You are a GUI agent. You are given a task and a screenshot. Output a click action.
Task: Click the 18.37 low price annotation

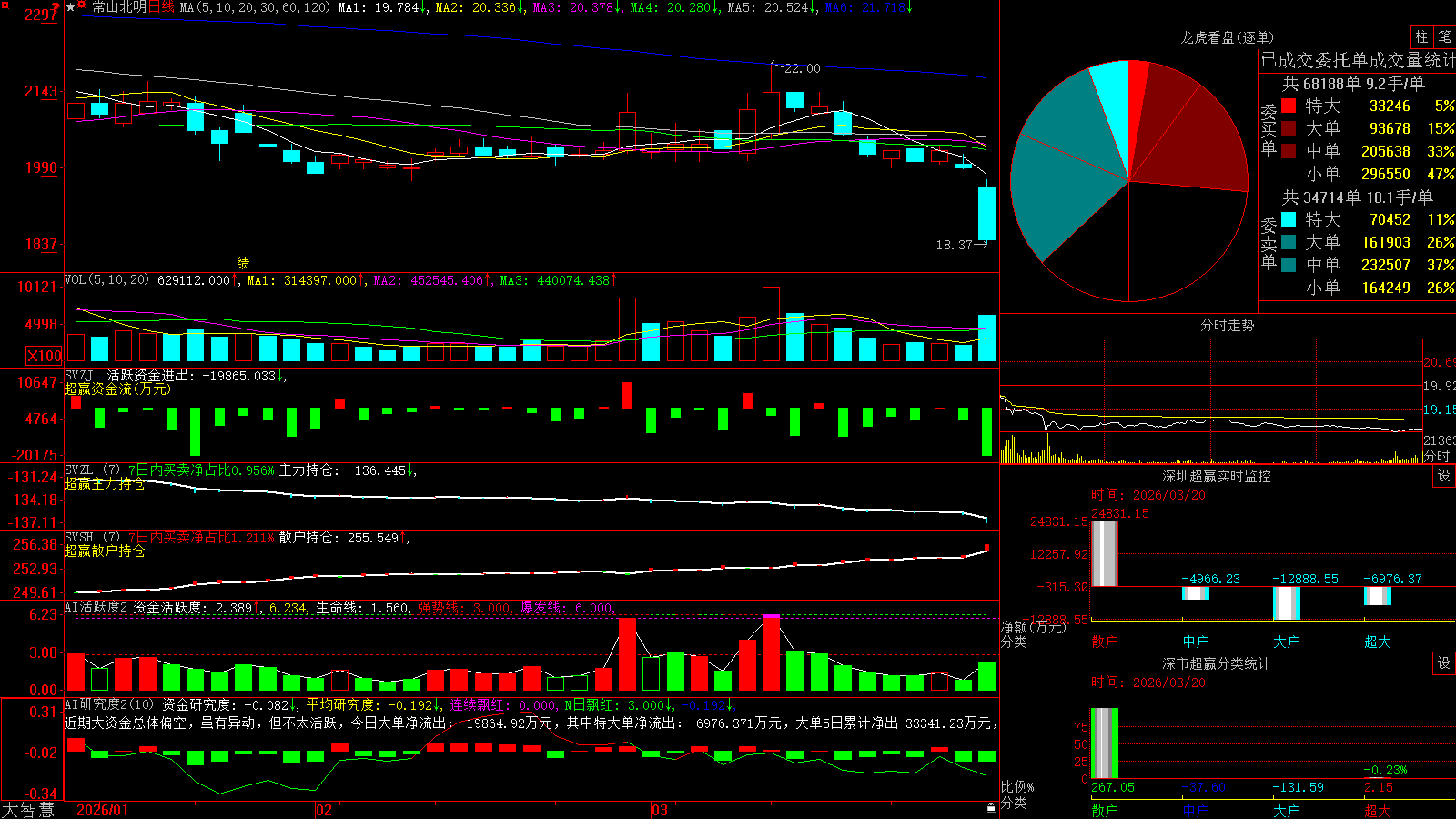(x=954, y=245)
